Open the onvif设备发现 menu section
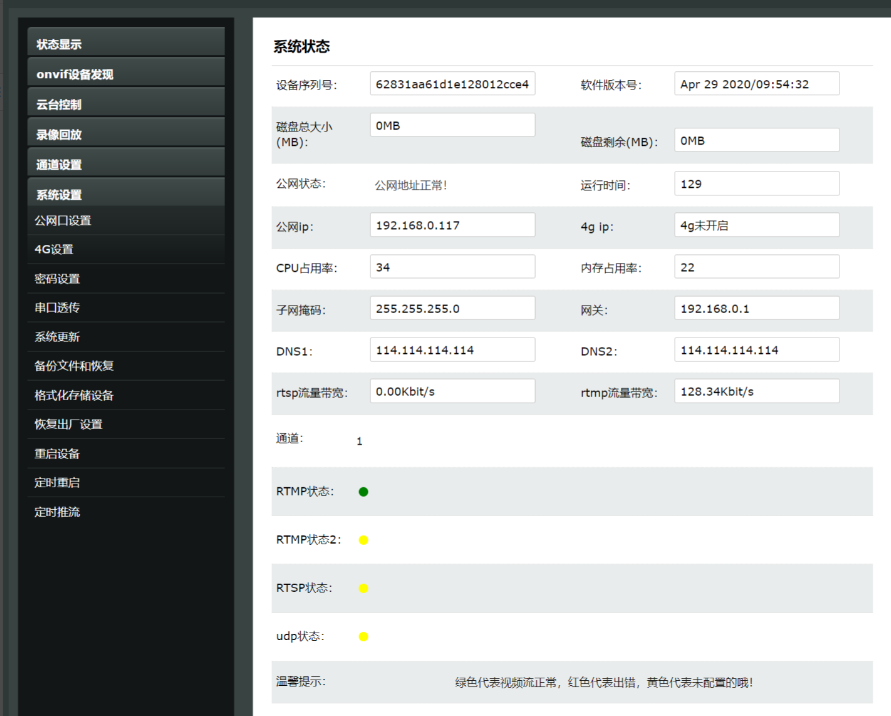Image resolution: width=891 pixels, height=716 pixels. click(x=126, y=72)
